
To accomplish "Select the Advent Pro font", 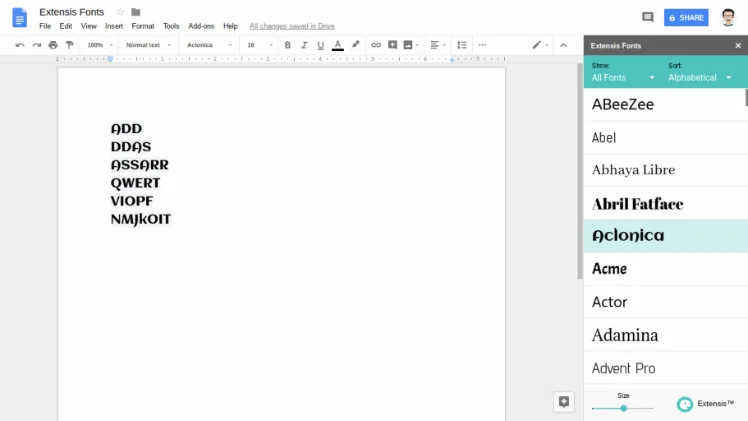I will point(665,368).
